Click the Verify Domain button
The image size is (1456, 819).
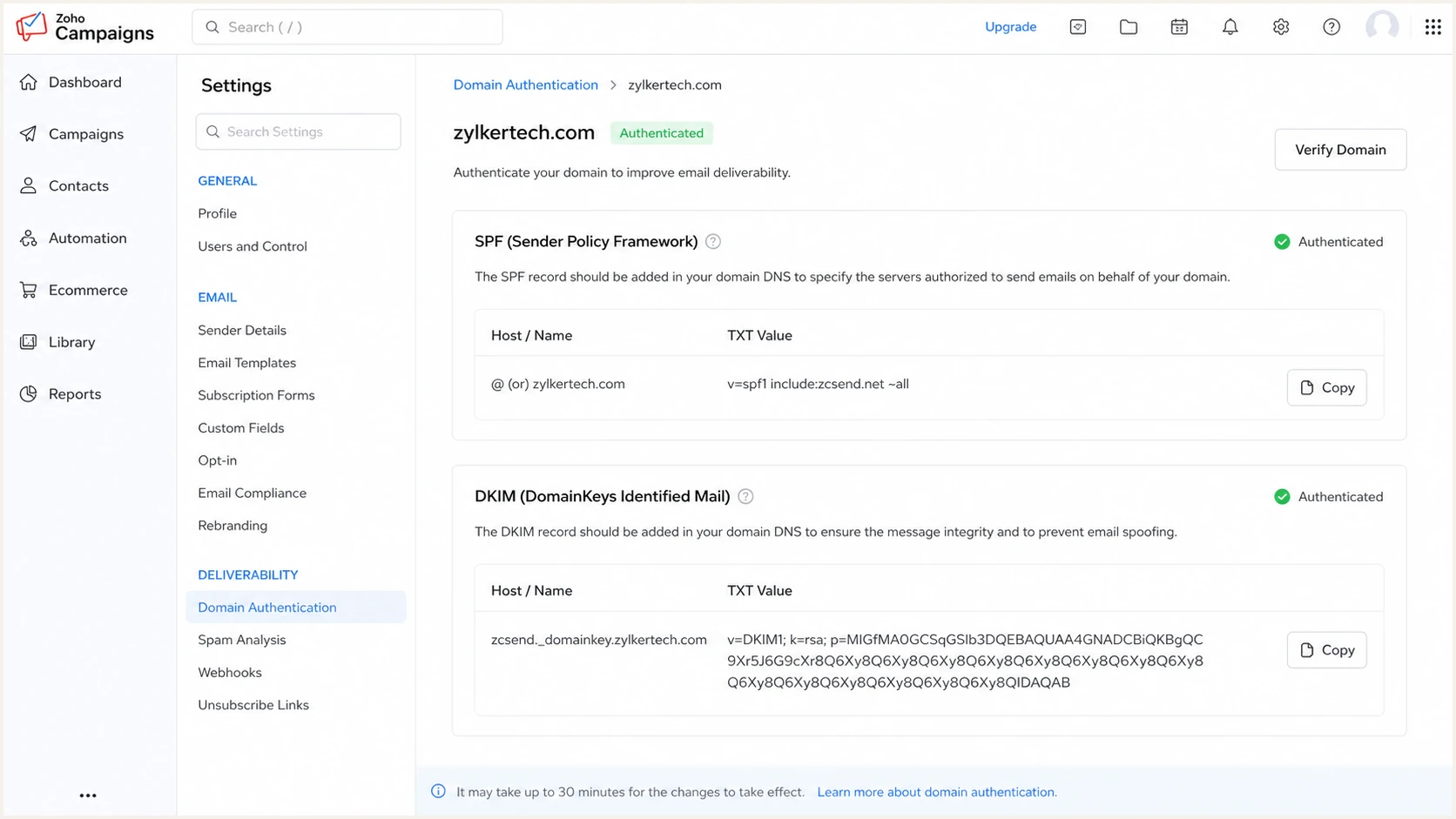tap(1340, 150)
